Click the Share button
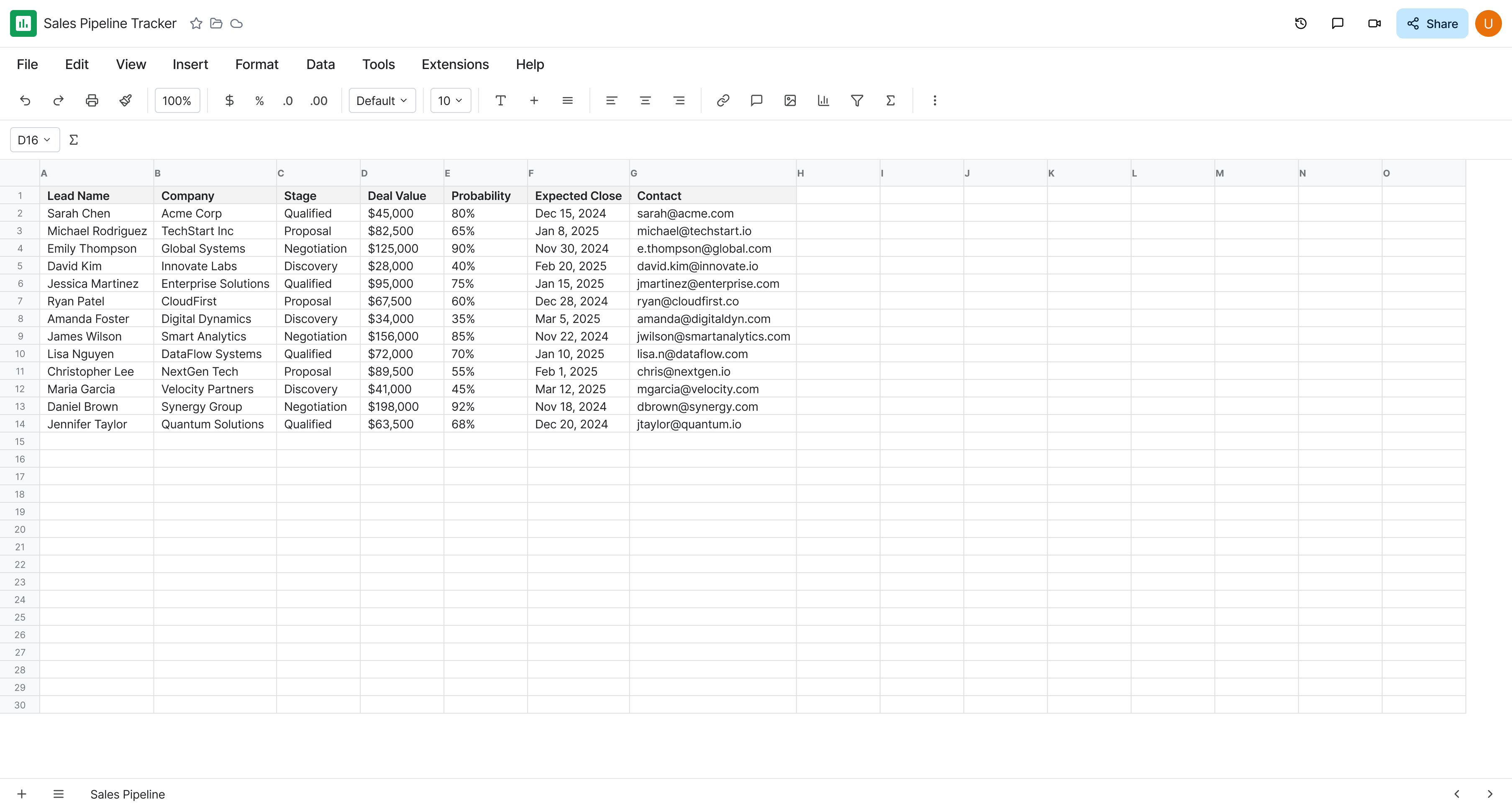 [x=1432, y=23]
